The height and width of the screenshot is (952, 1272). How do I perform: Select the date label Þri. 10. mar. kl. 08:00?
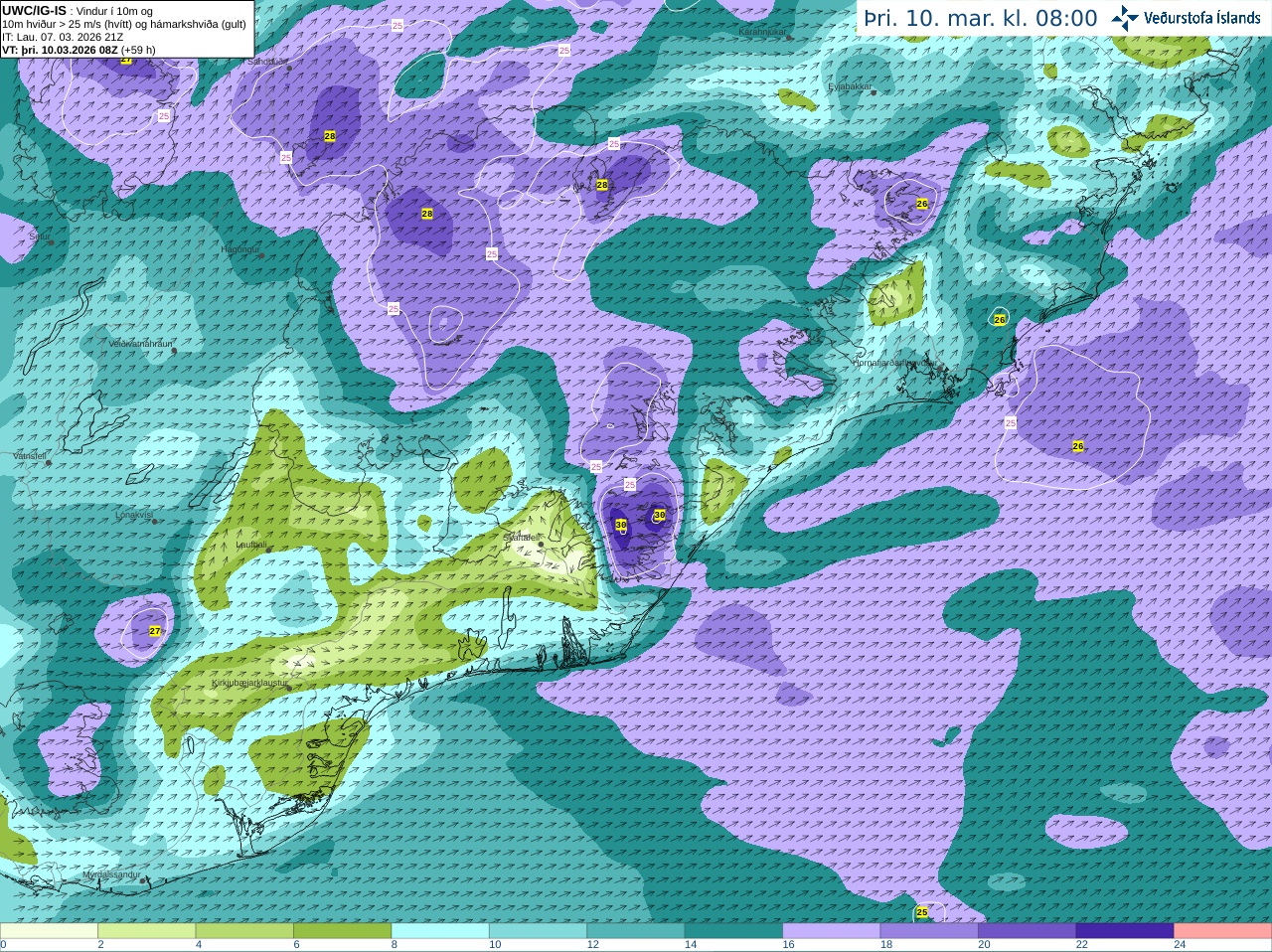point(980,18)
